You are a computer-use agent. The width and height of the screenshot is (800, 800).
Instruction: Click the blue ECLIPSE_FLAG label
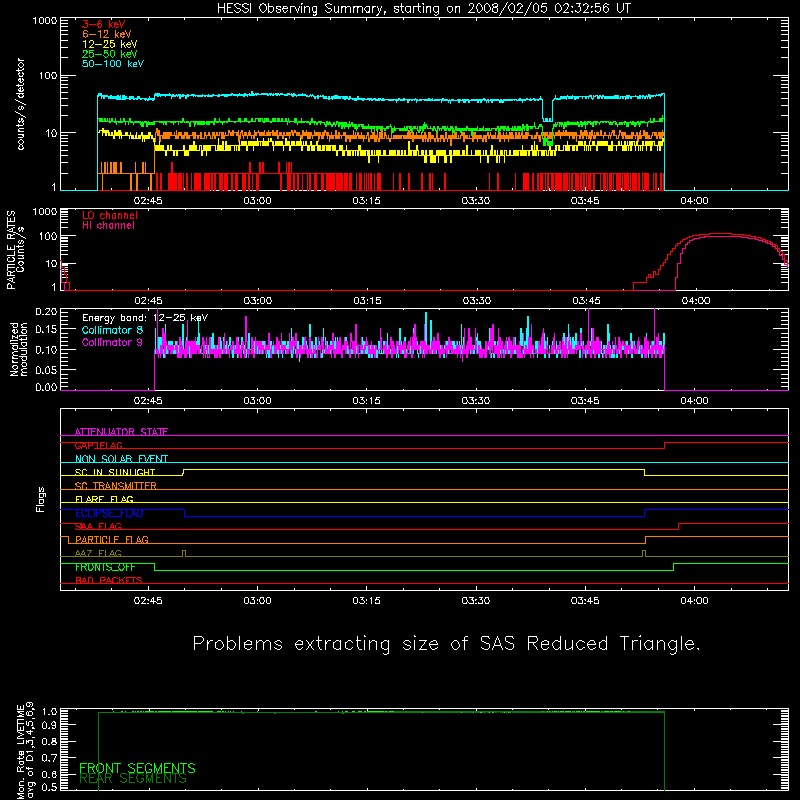(109, 513)
